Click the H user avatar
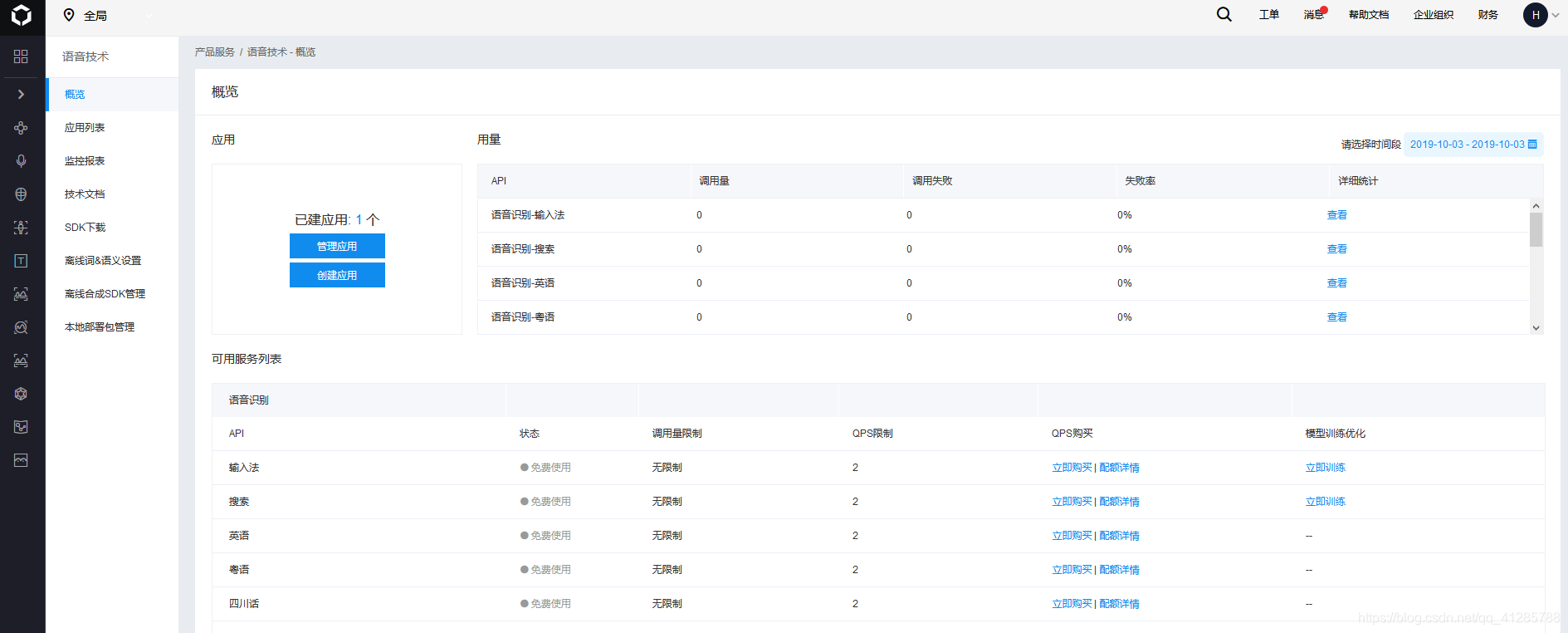Viewport: 1568px width, 633px height. click(1536, 15)
